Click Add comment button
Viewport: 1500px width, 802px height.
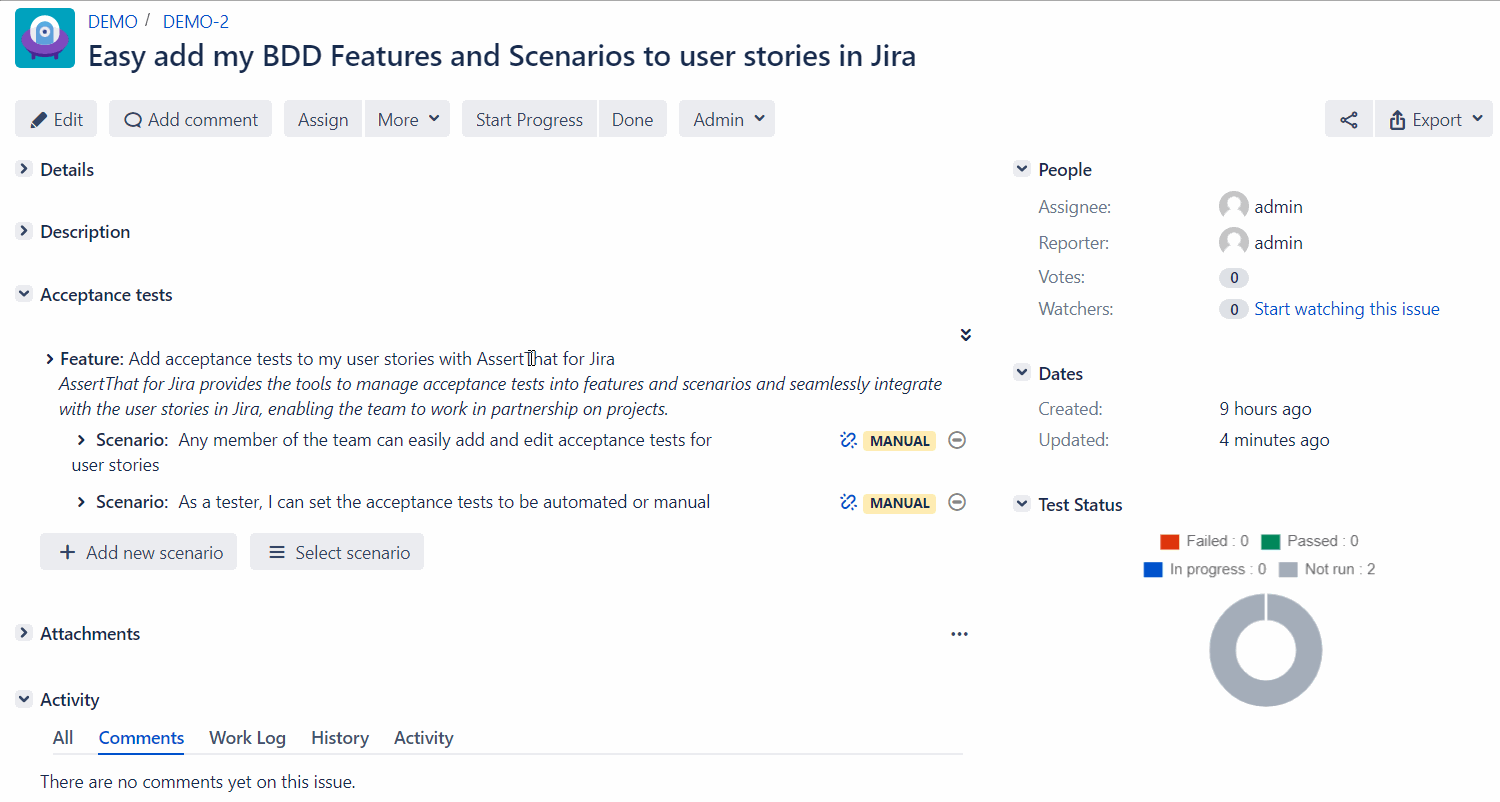click(x=190, y=119)
